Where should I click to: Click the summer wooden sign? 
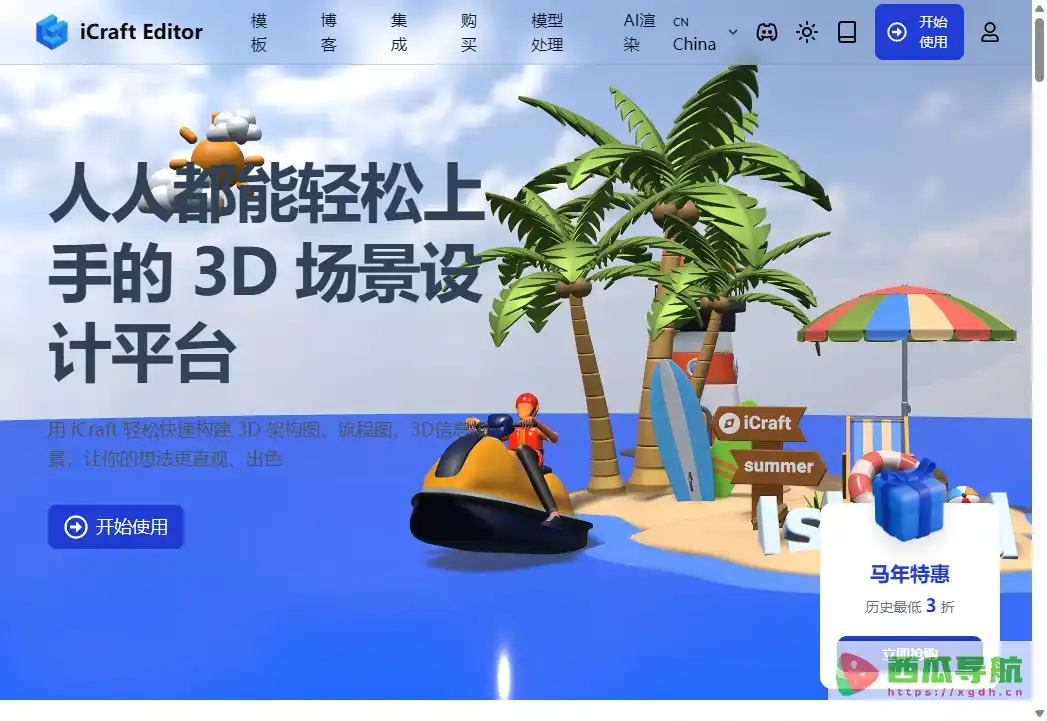(779, 465)
